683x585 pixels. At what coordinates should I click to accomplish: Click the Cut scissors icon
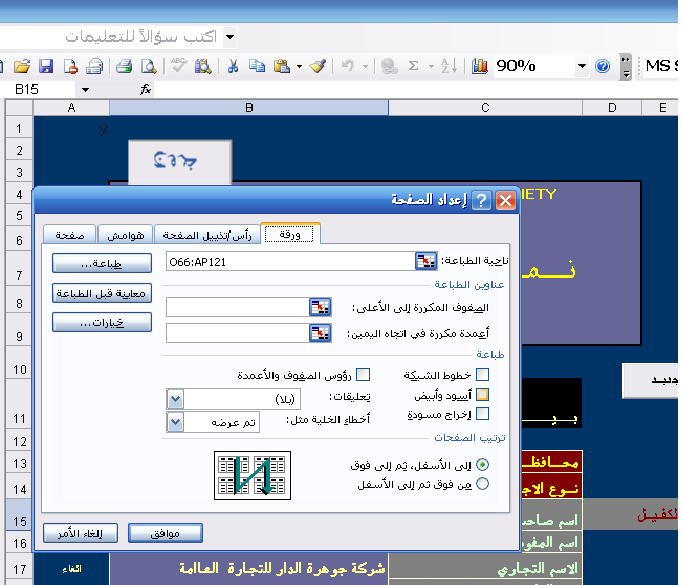(x=232, y=67)
